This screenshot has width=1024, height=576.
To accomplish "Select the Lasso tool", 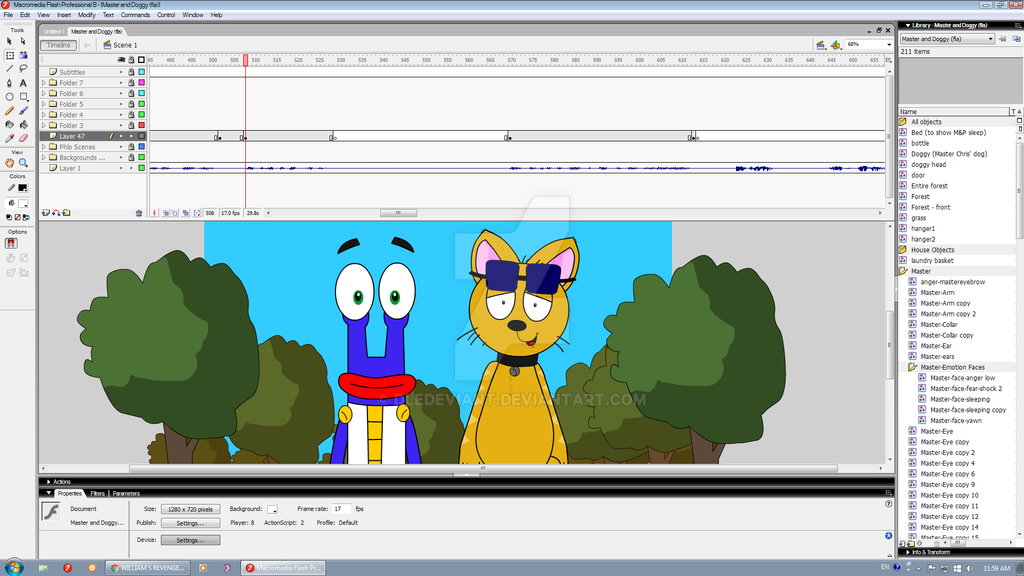I will (x=24, y=69).
